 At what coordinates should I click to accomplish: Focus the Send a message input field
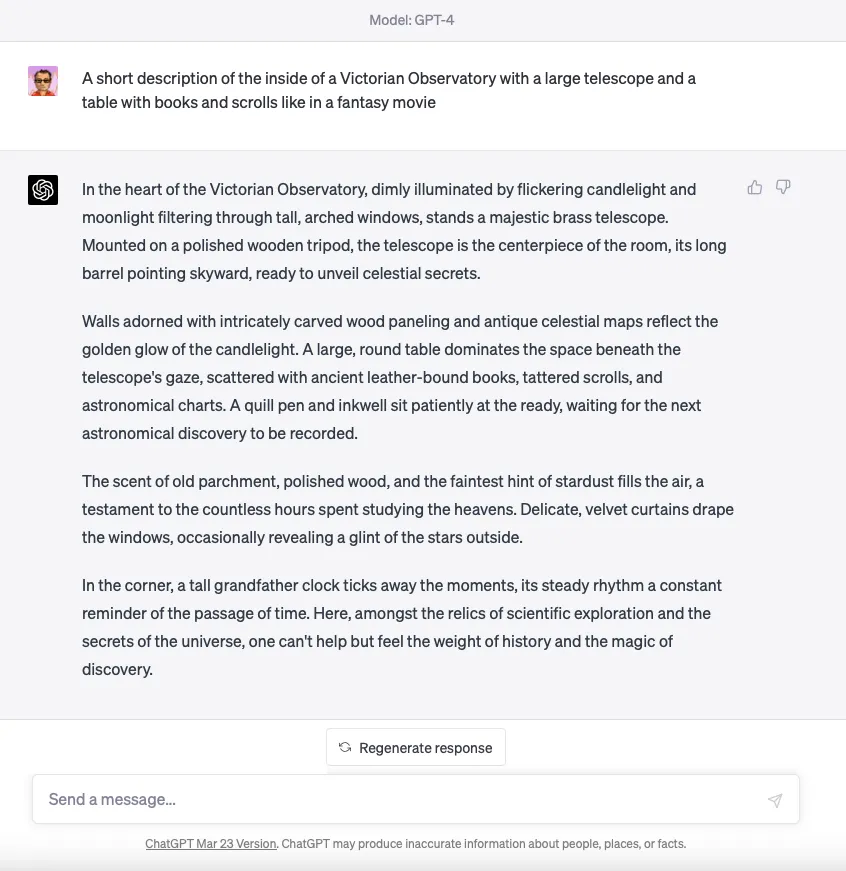(400, 799)
